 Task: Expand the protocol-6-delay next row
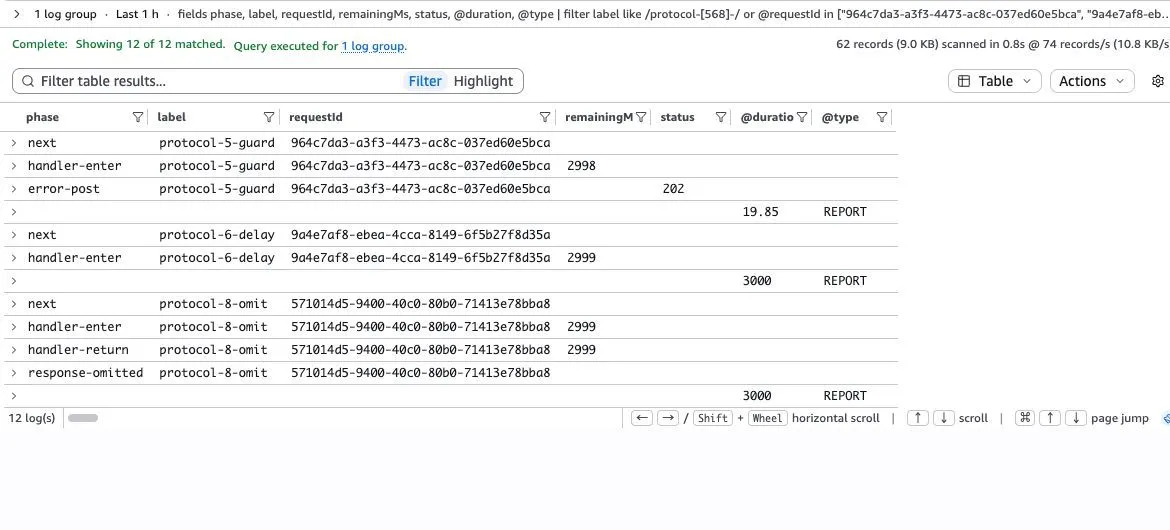(x=13, y=235)
